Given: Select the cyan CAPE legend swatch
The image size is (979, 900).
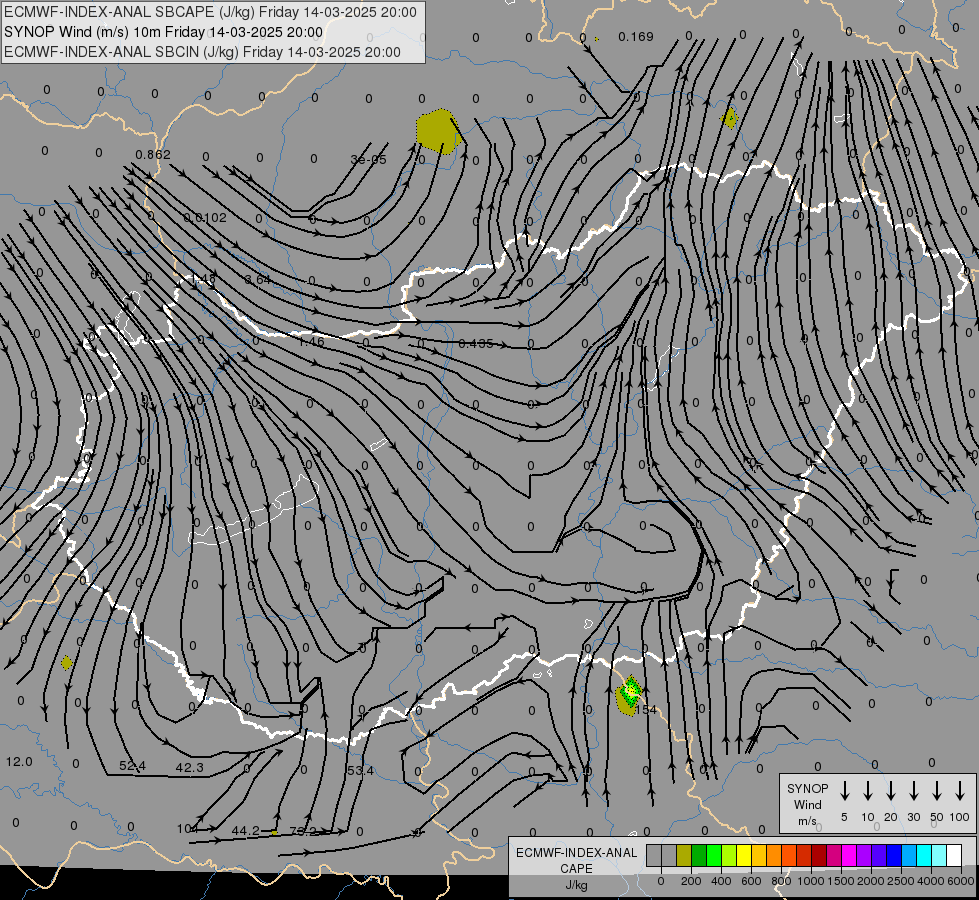Looking at the screenshot, I should click(x=924, y=856).
